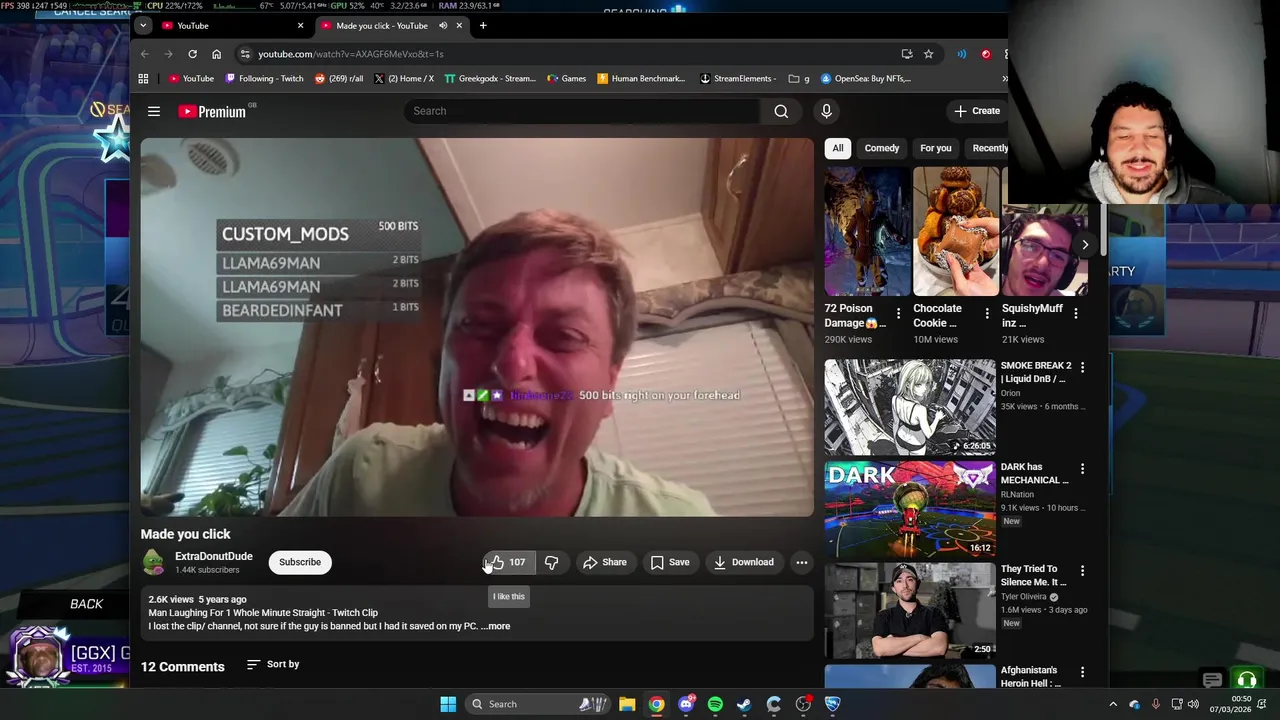1280x720 pixels.
Task: Open ExtraDonutDude channel name link
Action: 214,556
